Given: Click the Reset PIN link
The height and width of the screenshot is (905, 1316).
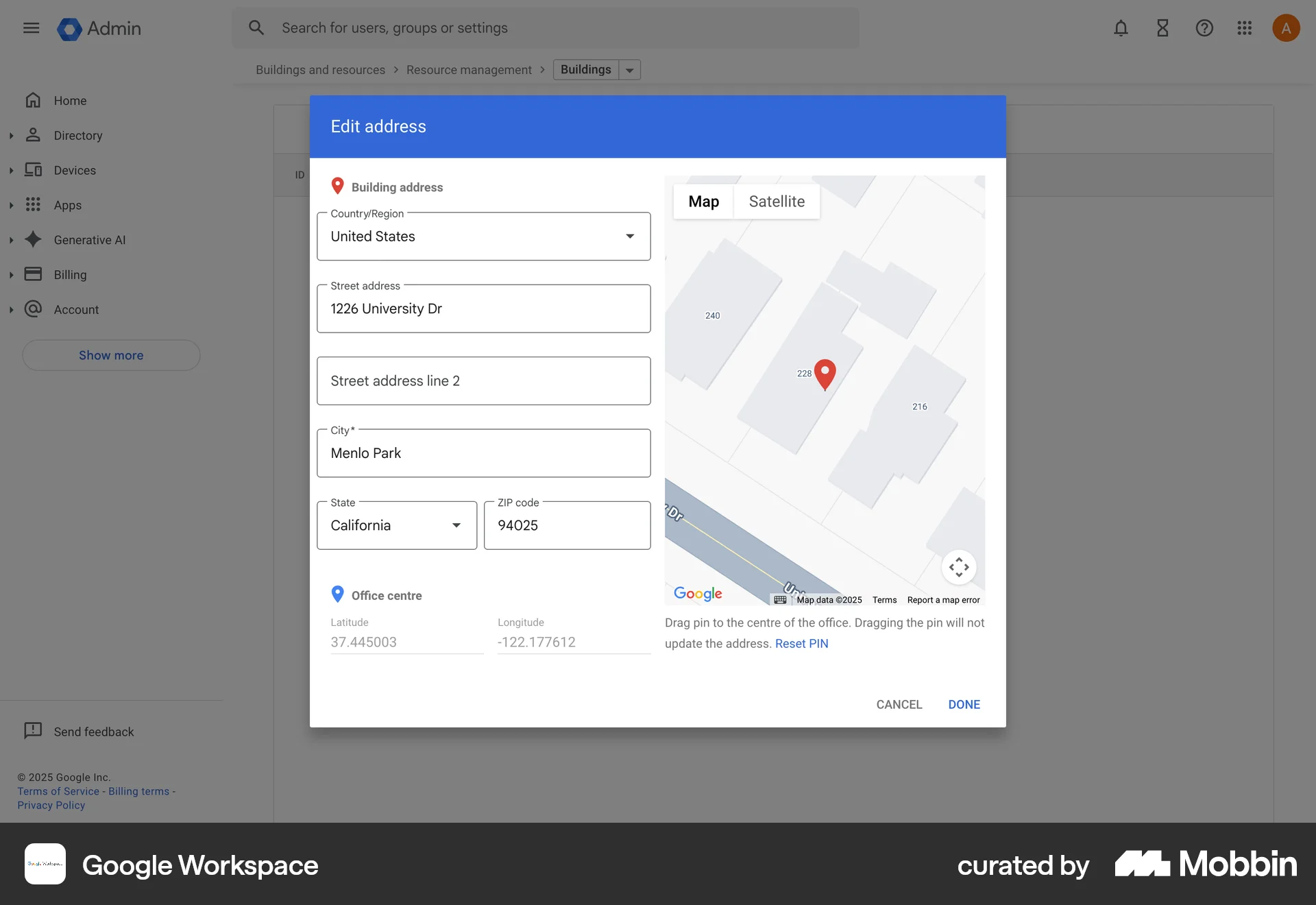Looking at the screenshot, I should [801, 644].
